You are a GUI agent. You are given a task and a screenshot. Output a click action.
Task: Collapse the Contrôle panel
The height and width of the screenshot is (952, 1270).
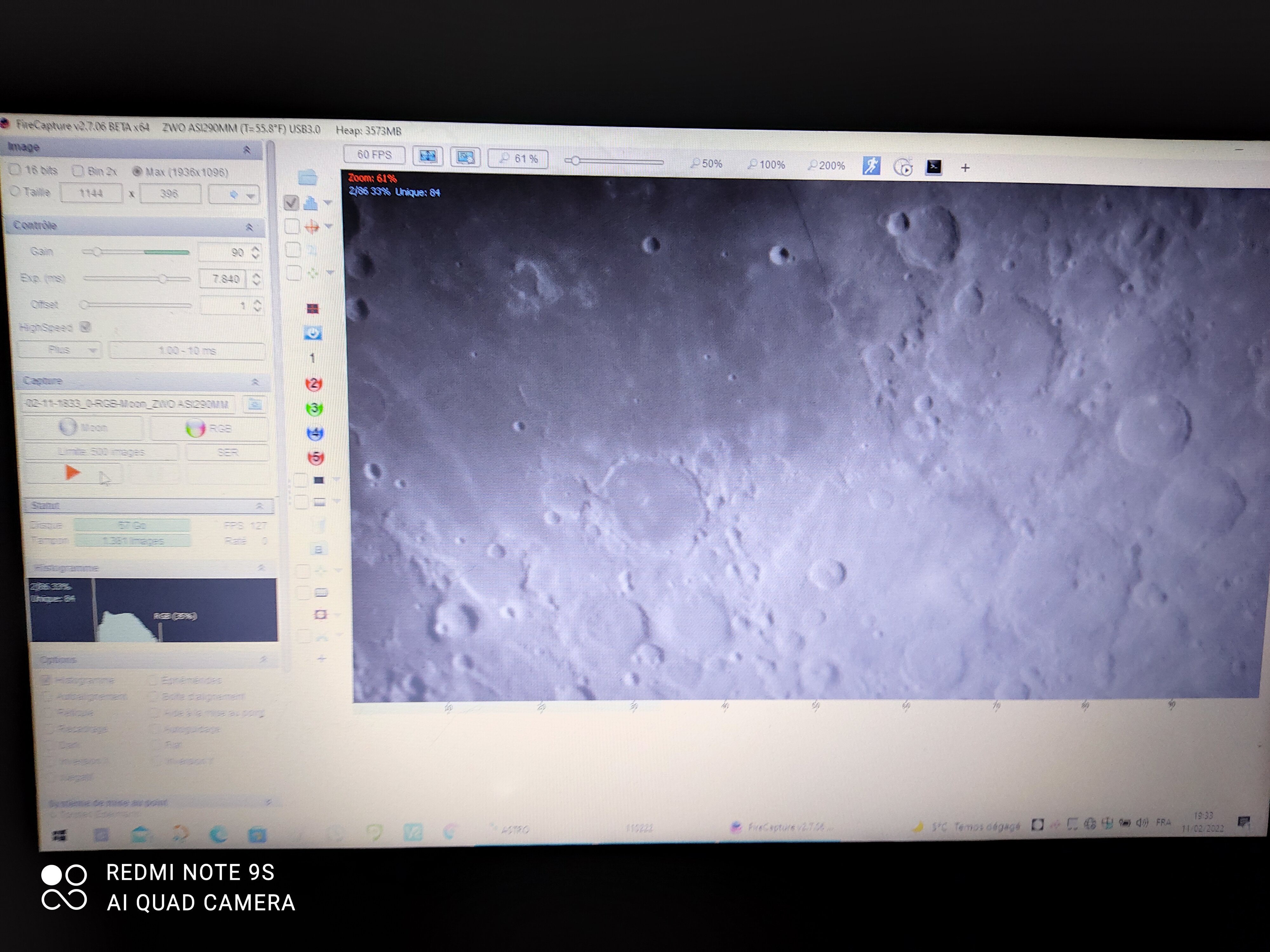pos(249,227)
